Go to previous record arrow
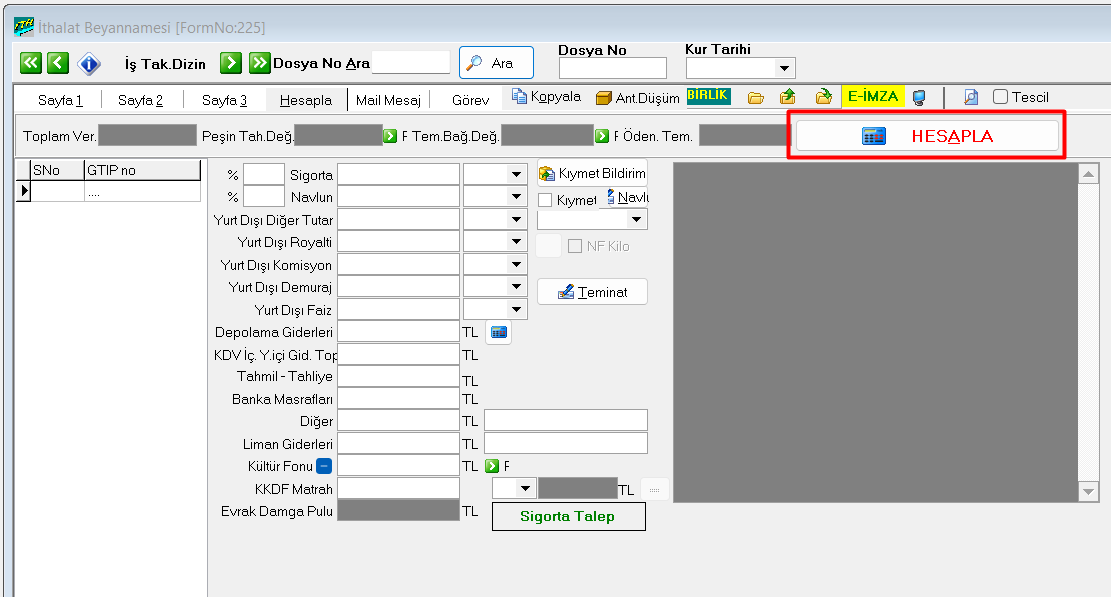Screen dimensions: 1111x597 58,63
